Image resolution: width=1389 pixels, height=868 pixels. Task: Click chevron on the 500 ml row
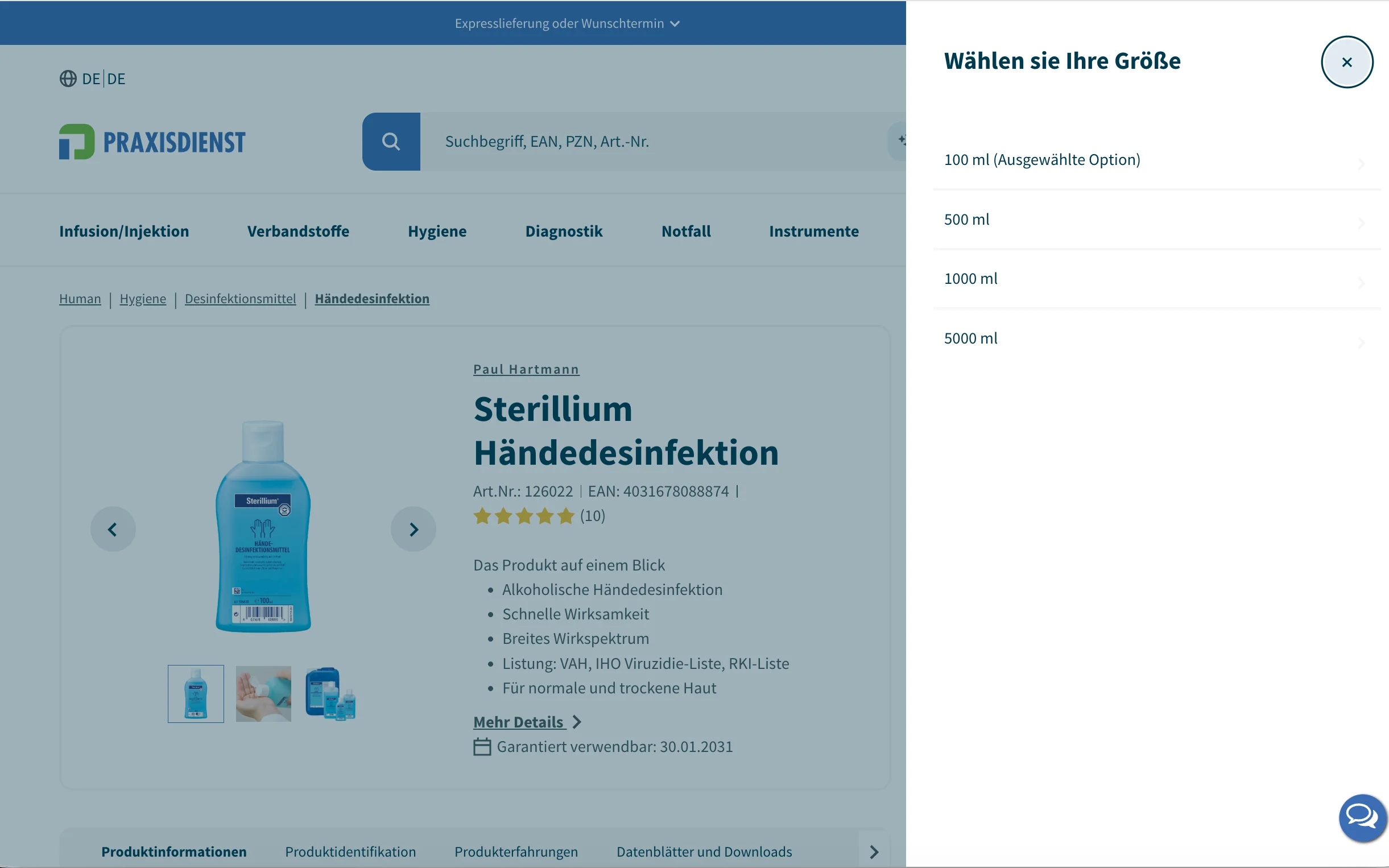[x=1362, y=224]
